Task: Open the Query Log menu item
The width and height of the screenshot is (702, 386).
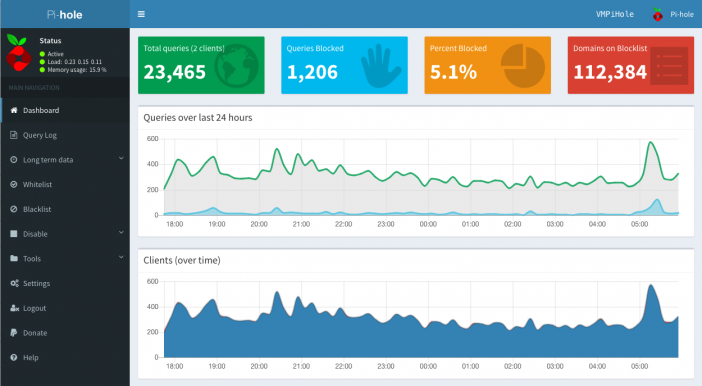Action: [65, 135]
